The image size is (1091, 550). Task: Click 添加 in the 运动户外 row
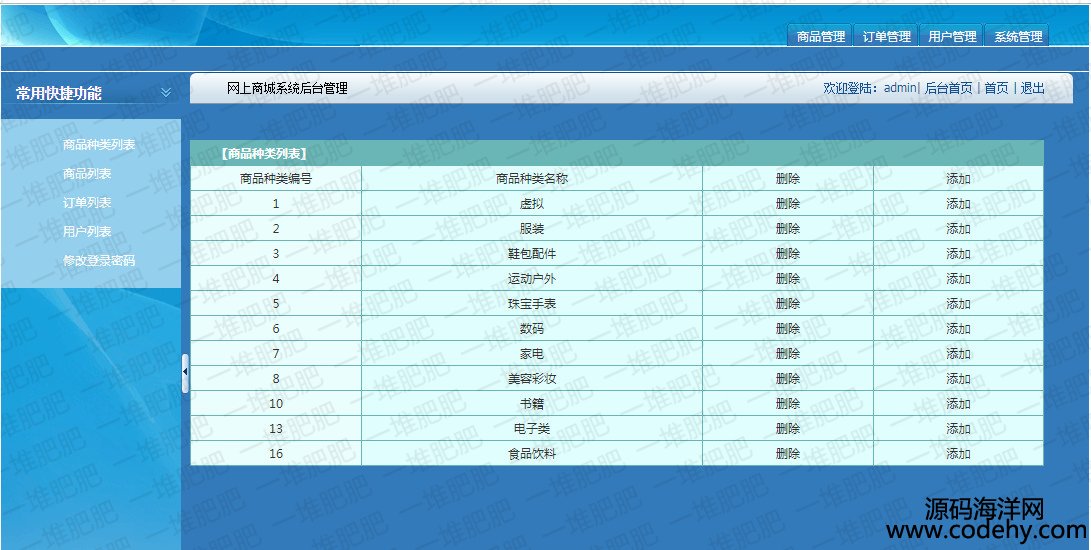coord(958,279)
